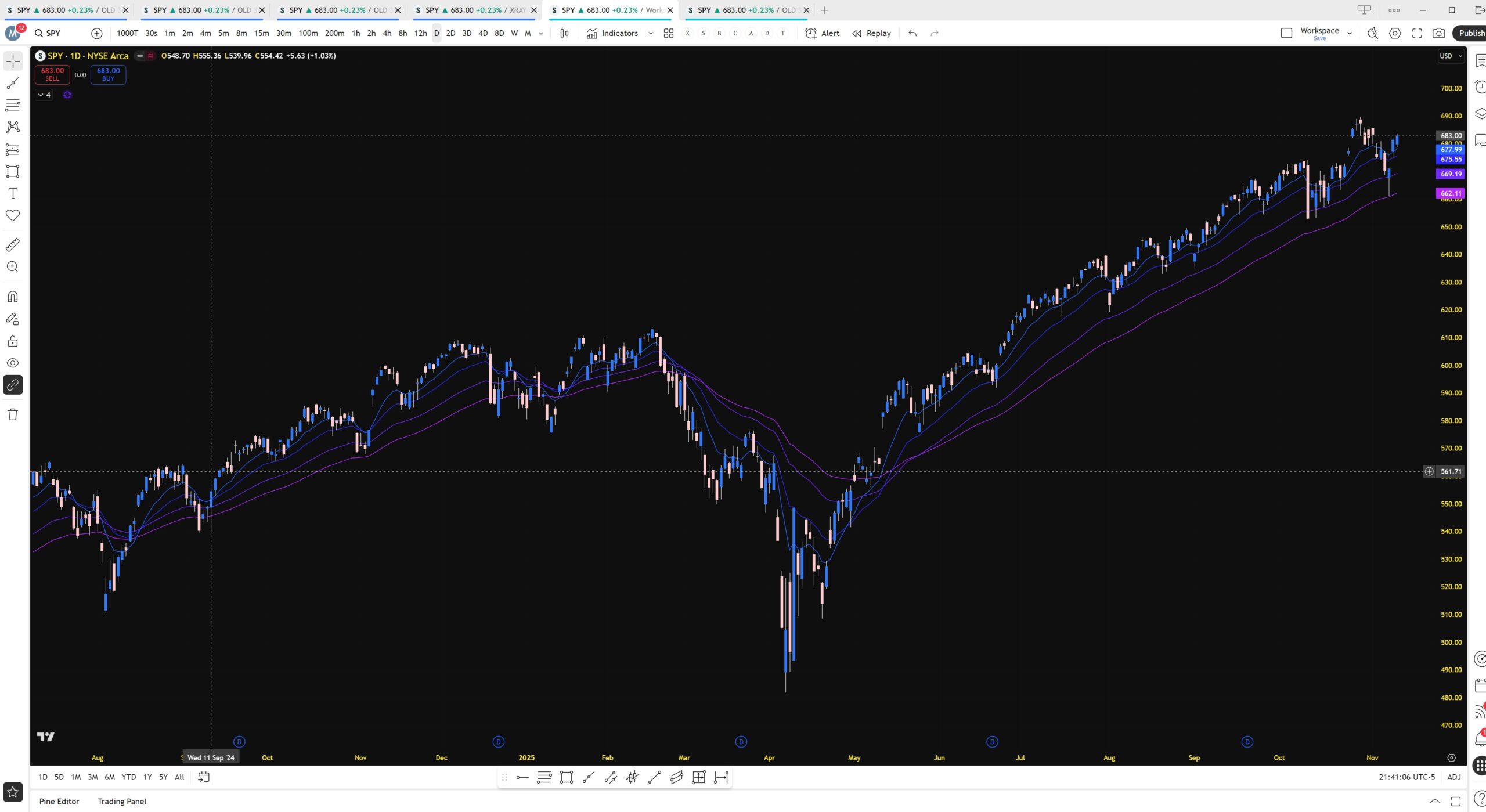Click the Magnet mode icon
The image size is (1486, 812).
[x=13, y=297]
